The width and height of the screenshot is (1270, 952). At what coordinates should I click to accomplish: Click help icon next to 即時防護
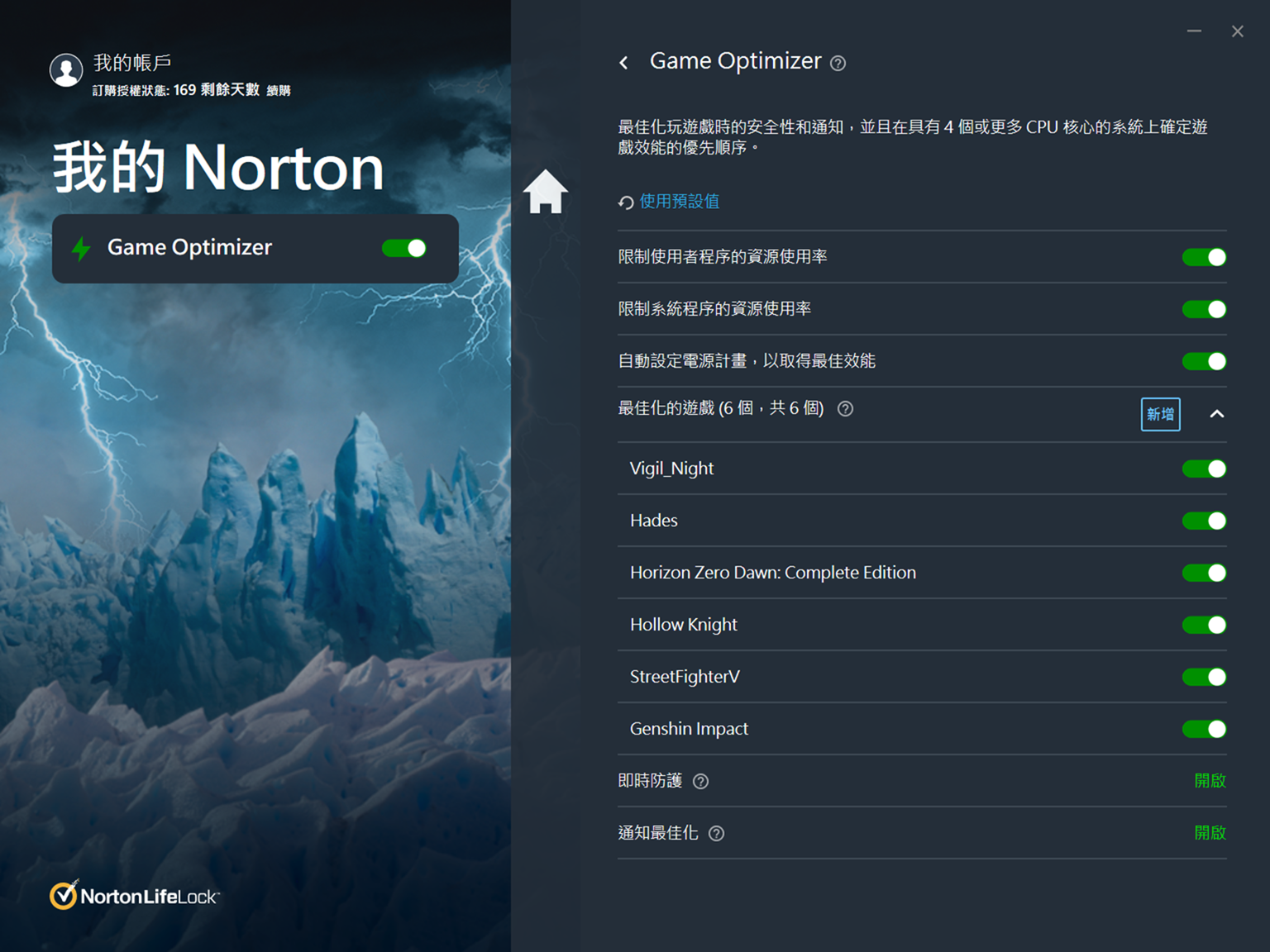[x=700, y=782]
